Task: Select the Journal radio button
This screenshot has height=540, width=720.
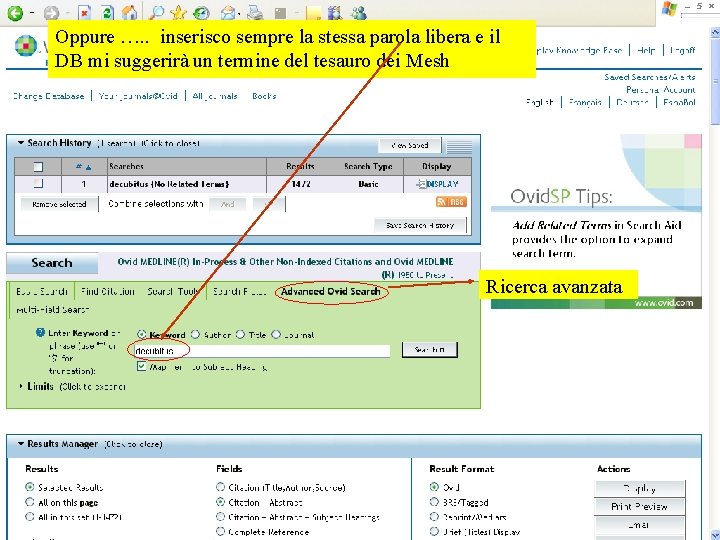Action: click(x=276, y=334)
